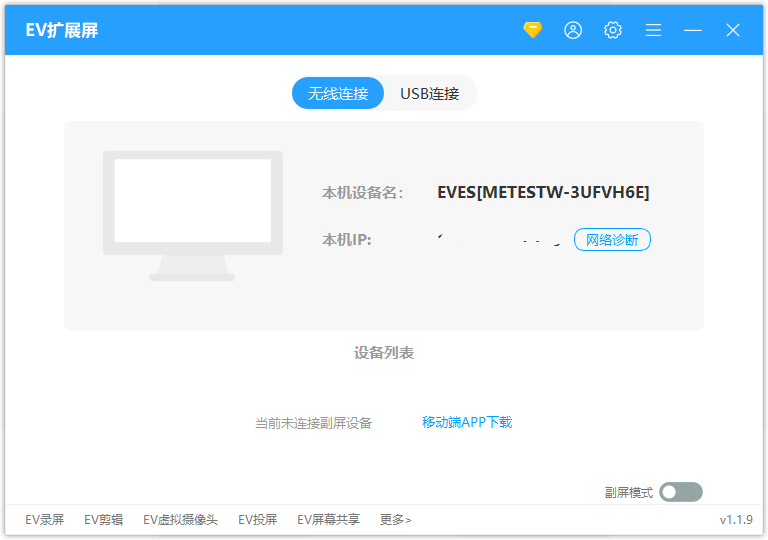768x540 pixels.
Task: Select the 无线连接 tab
Action: [x=338, y=93]
